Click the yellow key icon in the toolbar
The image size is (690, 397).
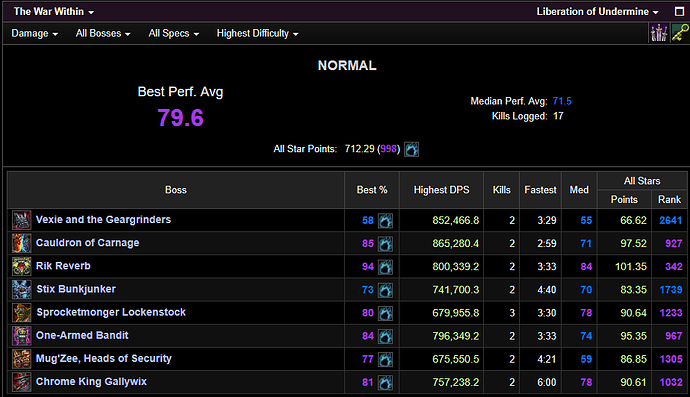point(680,33)
